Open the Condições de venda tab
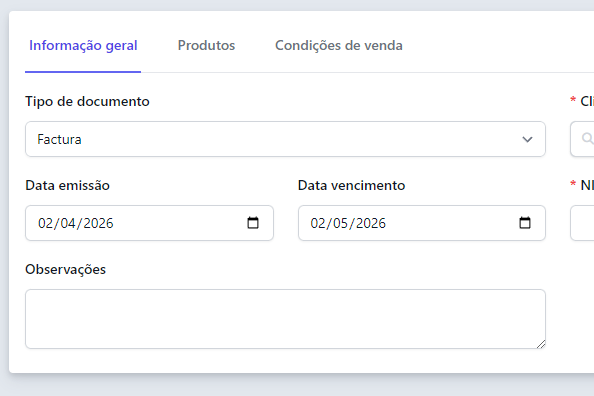Screen dimensions: 594x396 pyautogui.click(x=339, y=45)
